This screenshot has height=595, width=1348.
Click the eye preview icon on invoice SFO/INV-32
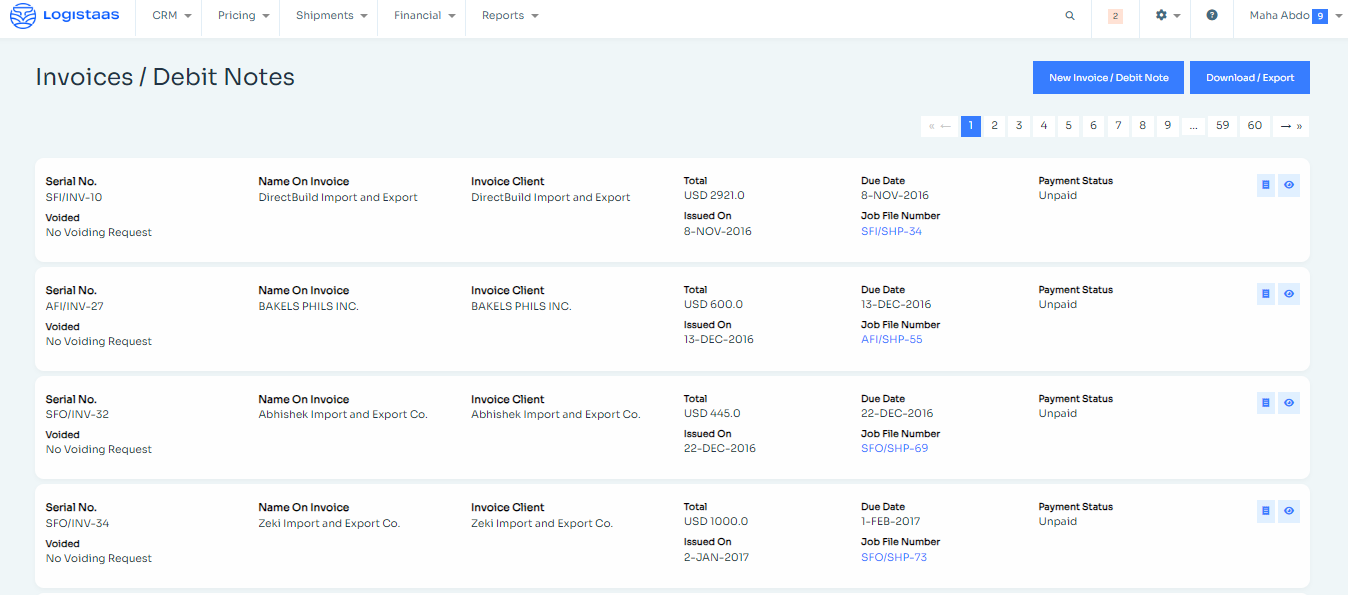(x=1288, y=402)
